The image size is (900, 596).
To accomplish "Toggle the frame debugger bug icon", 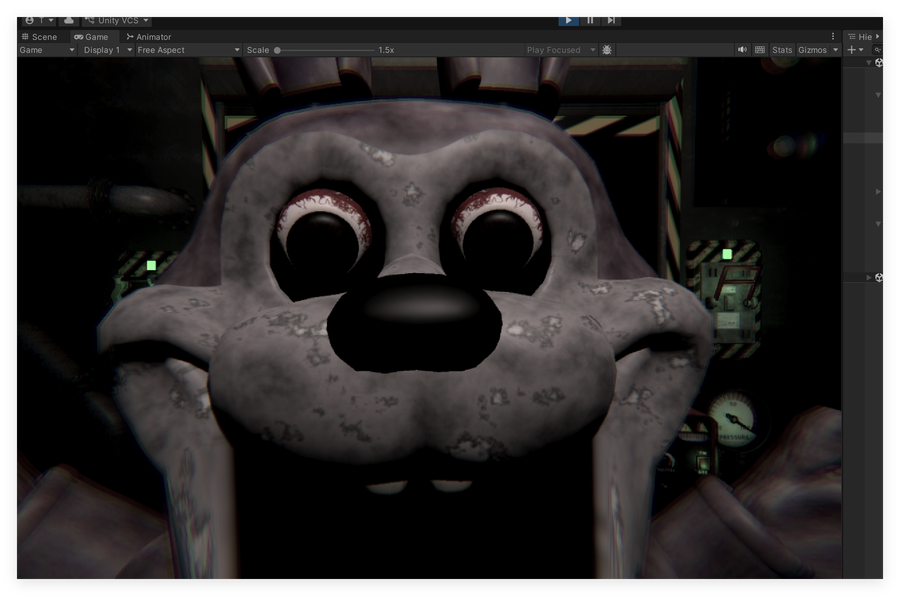I will tap(607, 50).
